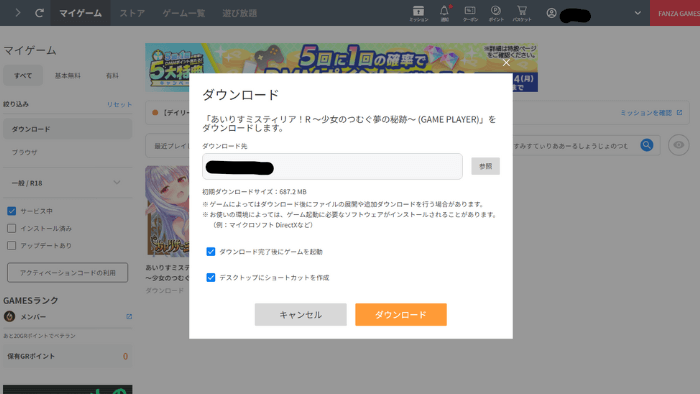Click the キャンセル button

[x=300, y=315]
